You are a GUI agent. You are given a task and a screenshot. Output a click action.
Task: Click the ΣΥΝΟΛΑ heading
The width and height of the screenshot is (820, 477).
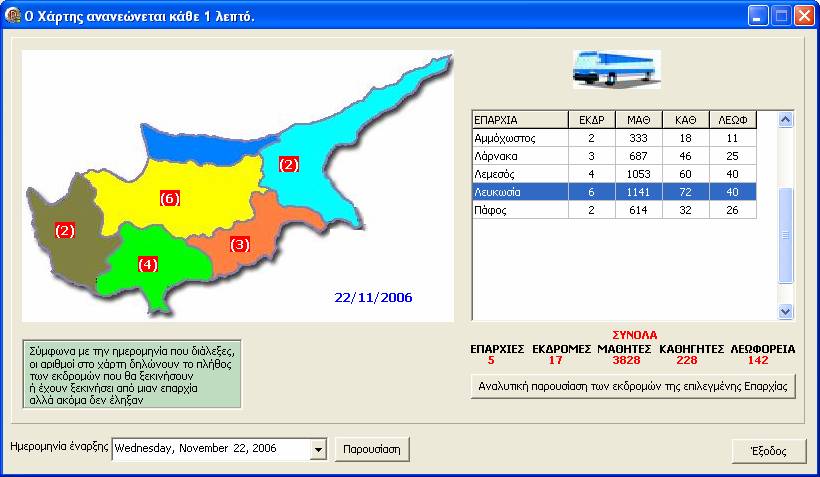634,335
